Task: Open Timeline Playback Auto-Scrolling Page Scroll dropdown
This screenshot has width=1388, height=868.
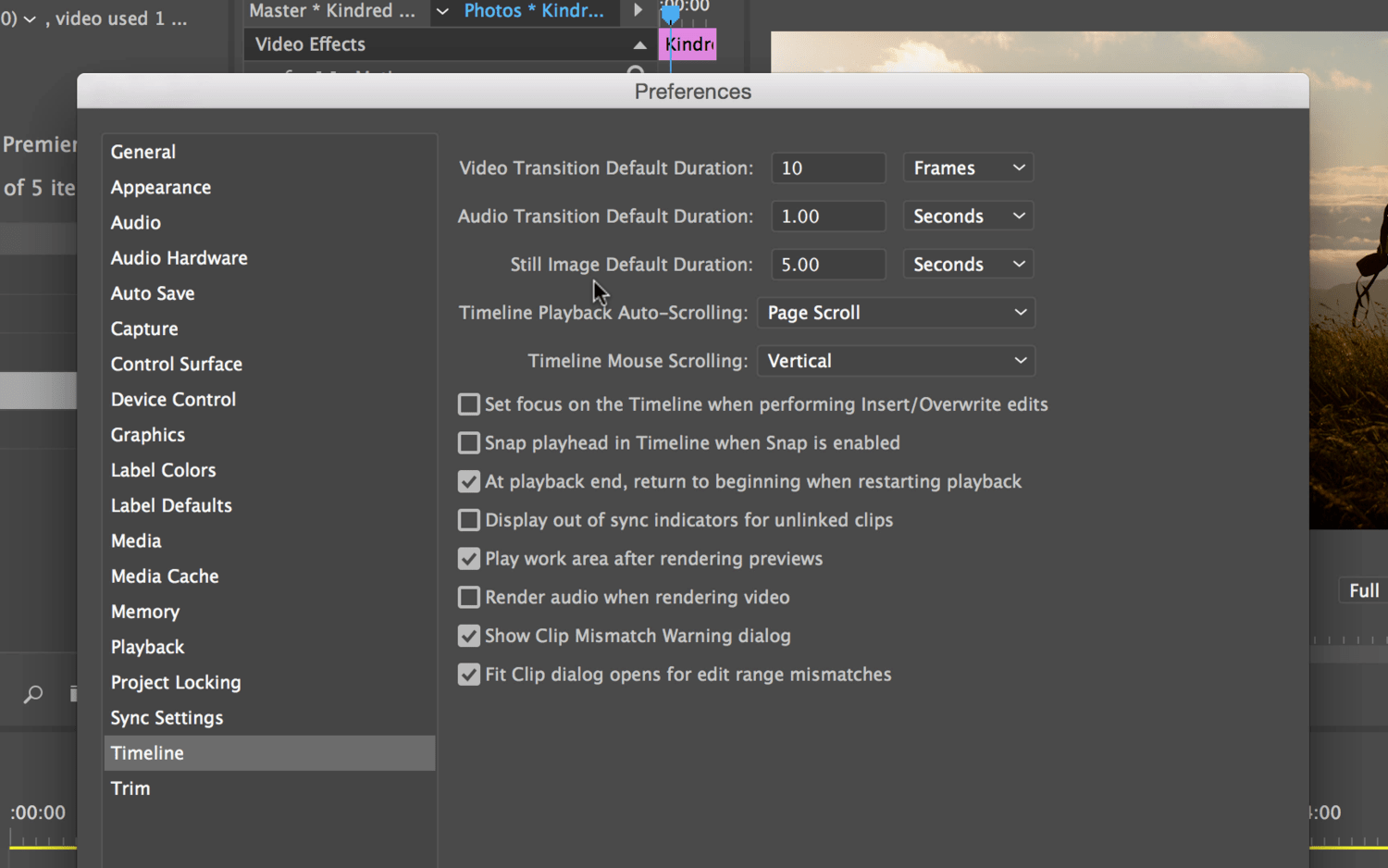Action: coord(896,313)
